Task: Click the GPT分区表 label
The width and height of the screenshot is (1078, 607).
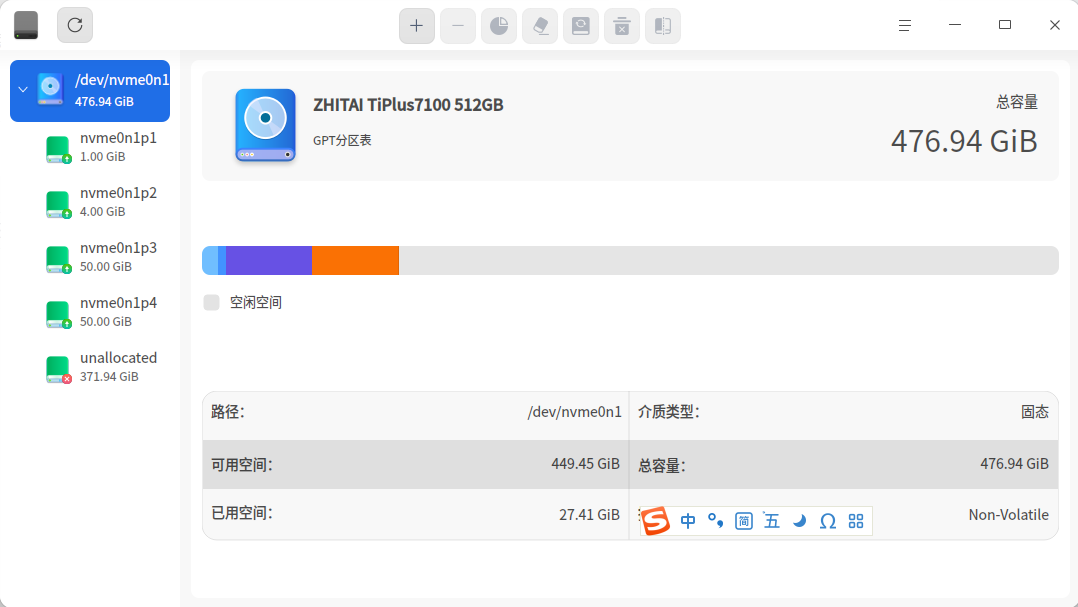Action: tap(342, 140)
